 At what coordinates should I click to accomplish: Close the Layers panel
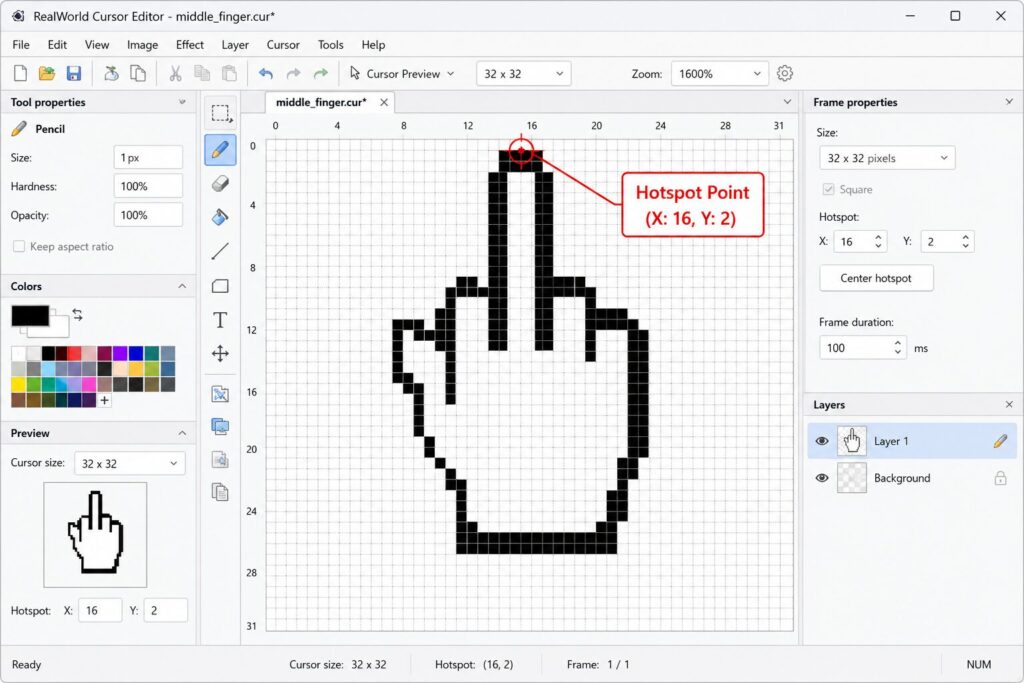[x=1009, y=405]
